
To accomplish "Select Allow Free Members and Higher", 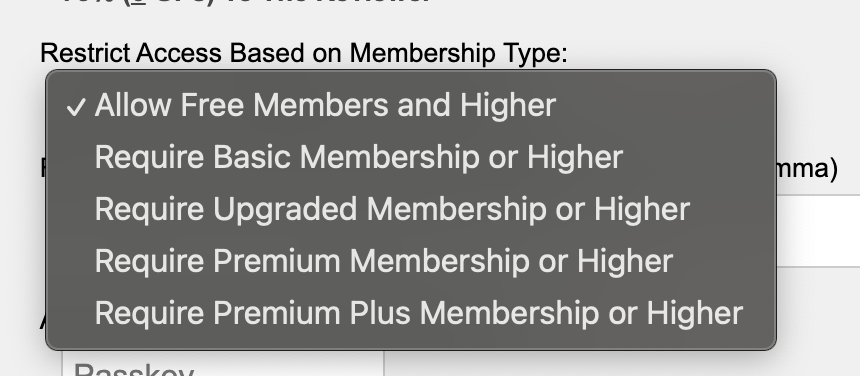I will coord(411,105).
